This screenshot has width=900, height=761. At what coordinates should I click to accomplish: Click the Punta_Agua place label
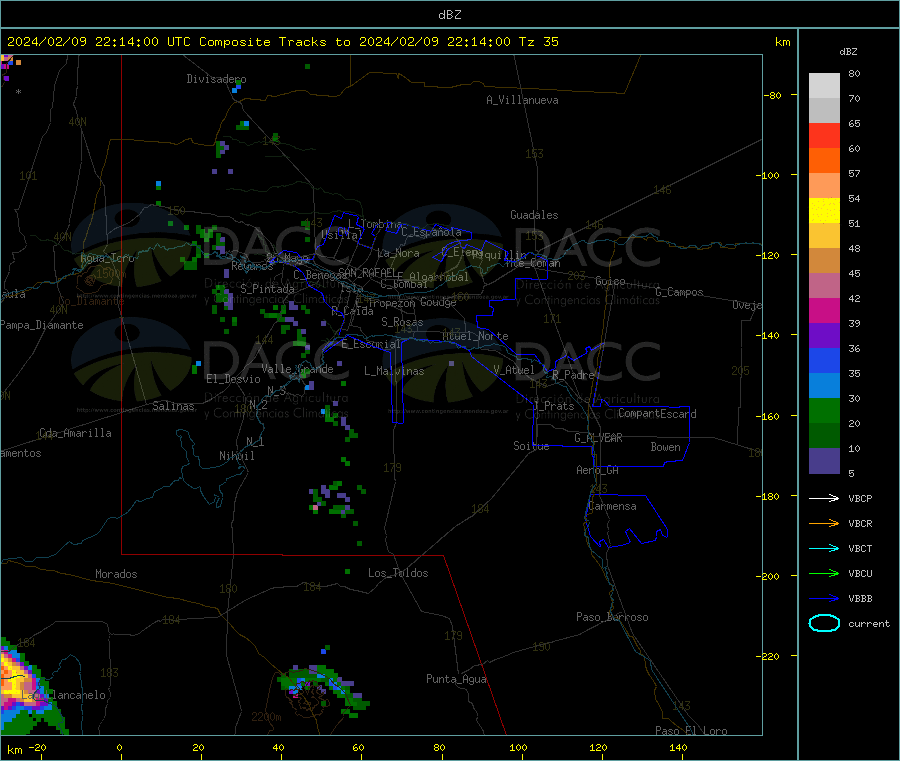pyautogui.click(x=456, y=679)
